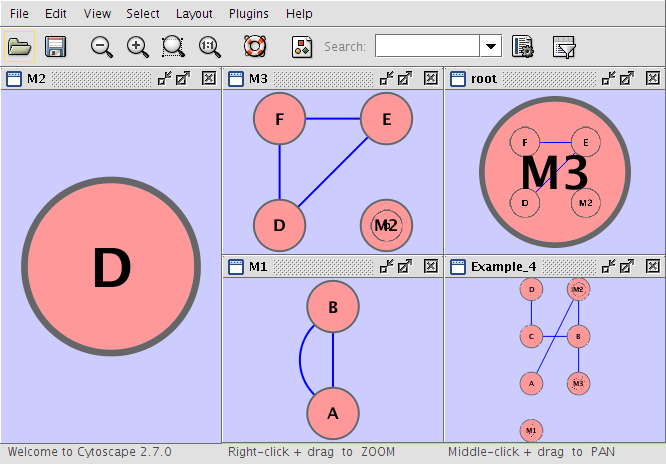Viewport: 666px width, 464px height.
Task: Click the Open file folder icon
Action: coord(19,46)
